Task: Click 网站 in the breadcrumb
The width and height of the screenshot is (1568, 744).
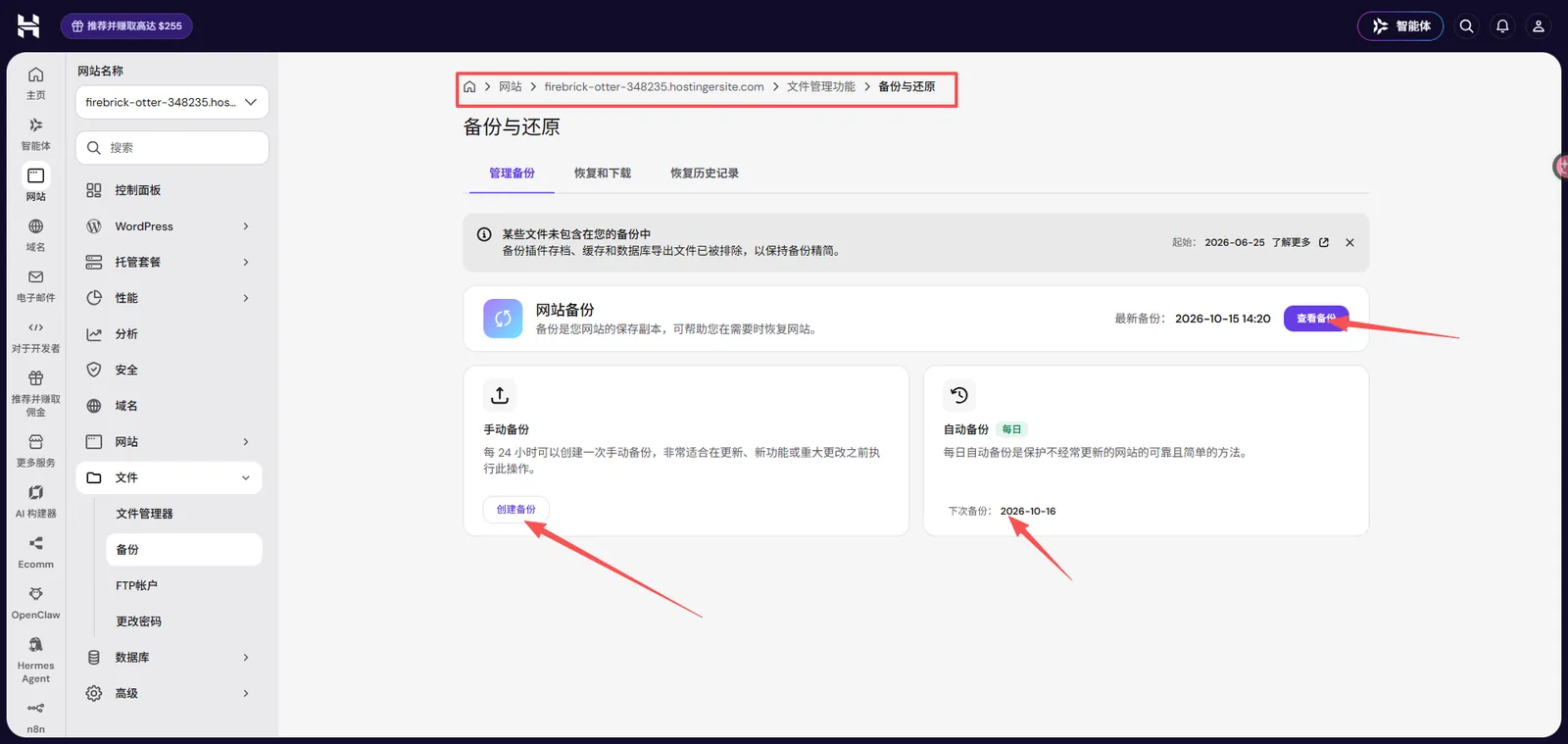Action: (x=511, y=86)
